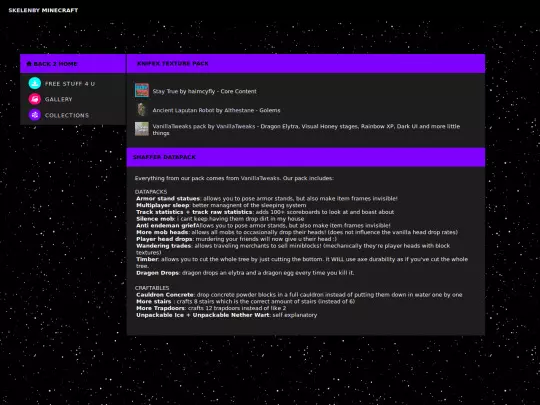Follow the Stay True by haimcyfly link

(x=205, y=91)
